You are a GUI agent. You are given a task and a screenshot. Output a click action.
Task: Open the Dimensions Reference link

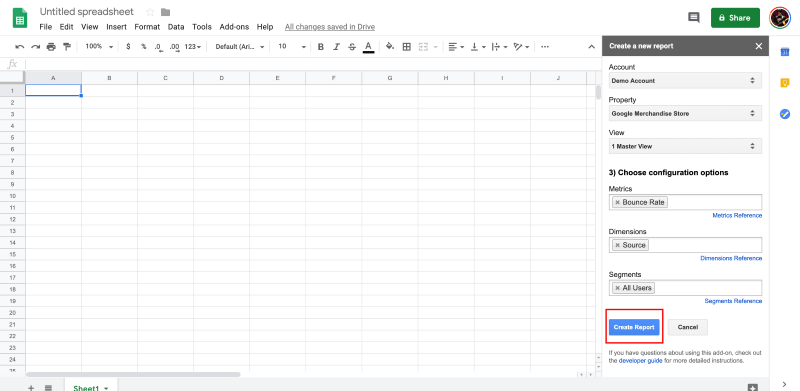click(x=731, y=258)
